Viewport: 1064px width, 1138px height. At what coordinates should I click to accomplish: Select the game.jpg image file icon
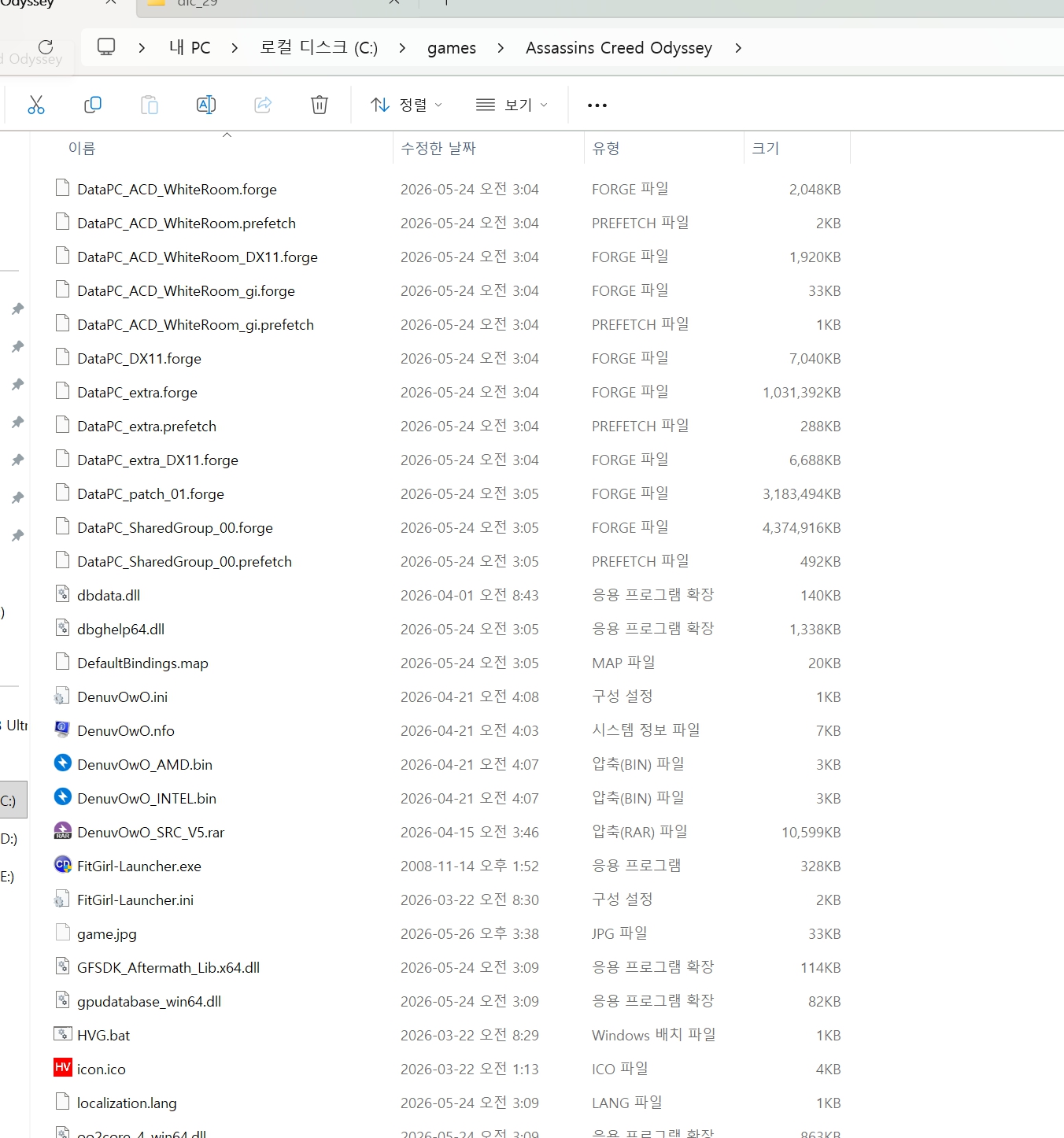63,933
